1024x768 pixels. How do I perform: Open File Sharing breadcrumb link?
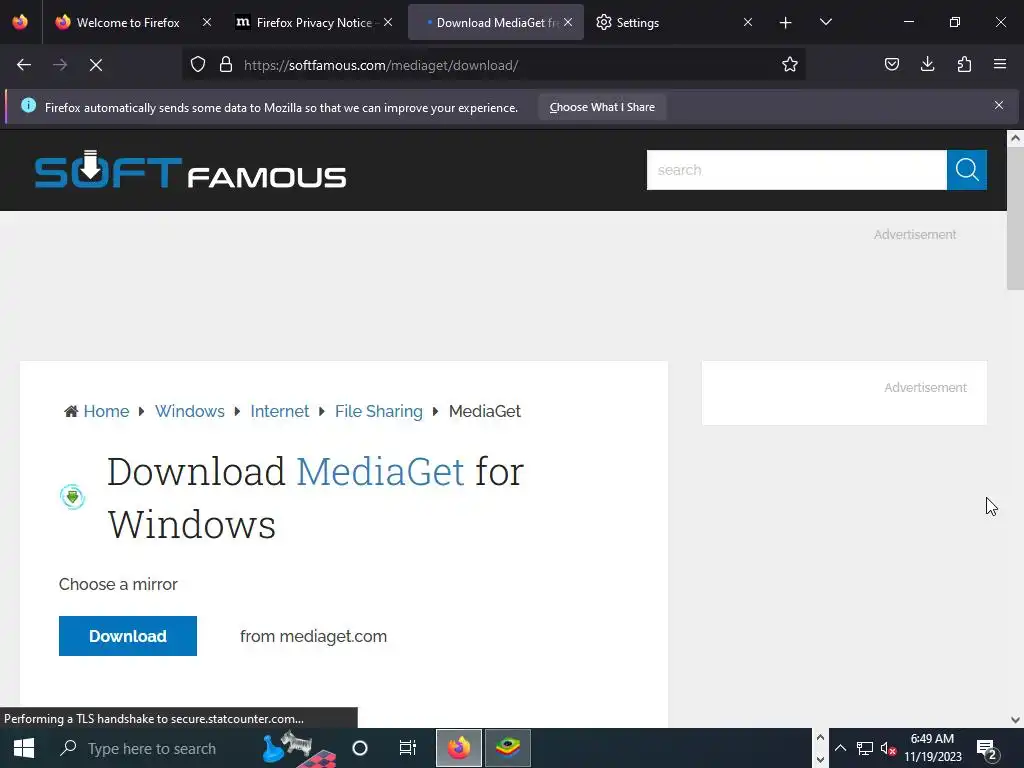379,411
